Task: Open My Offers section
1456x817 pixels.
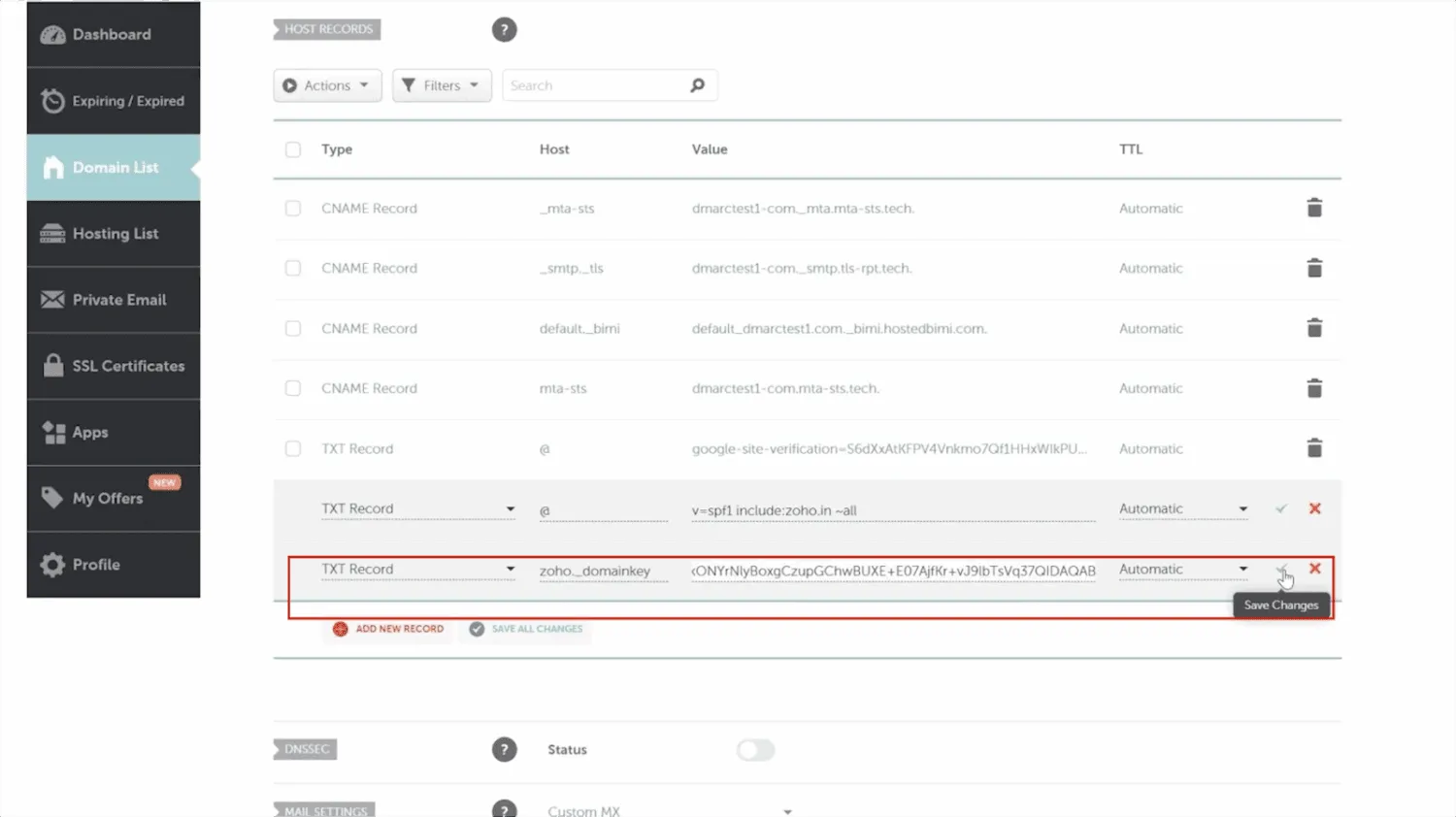Action: tap(114, 499)
